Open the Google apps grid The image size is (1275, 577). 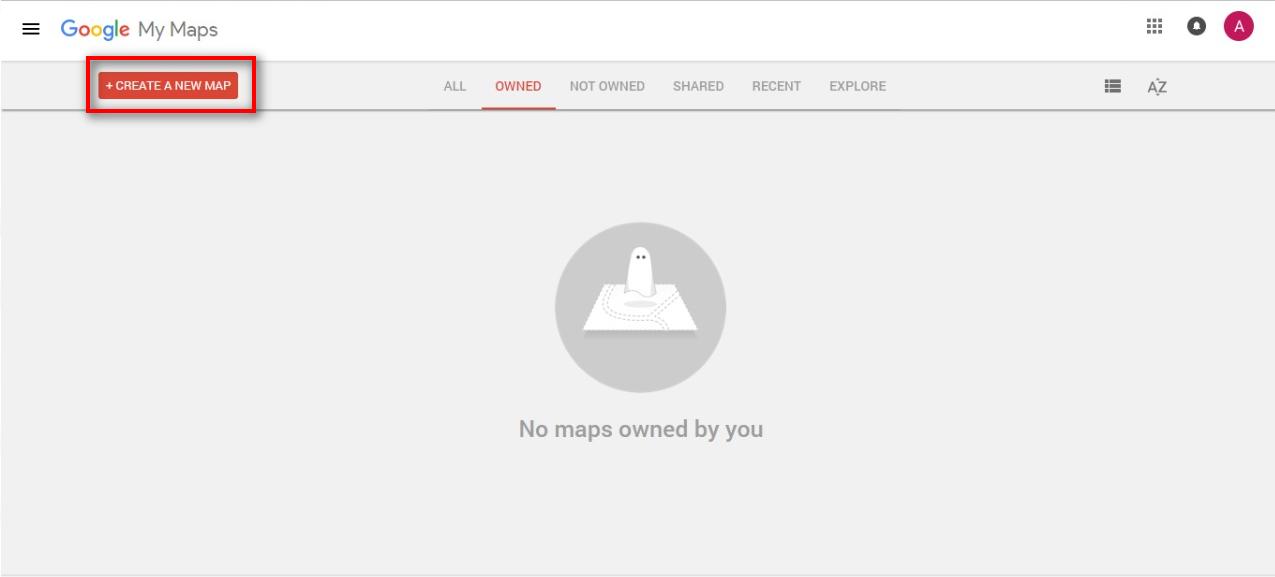1154,28
